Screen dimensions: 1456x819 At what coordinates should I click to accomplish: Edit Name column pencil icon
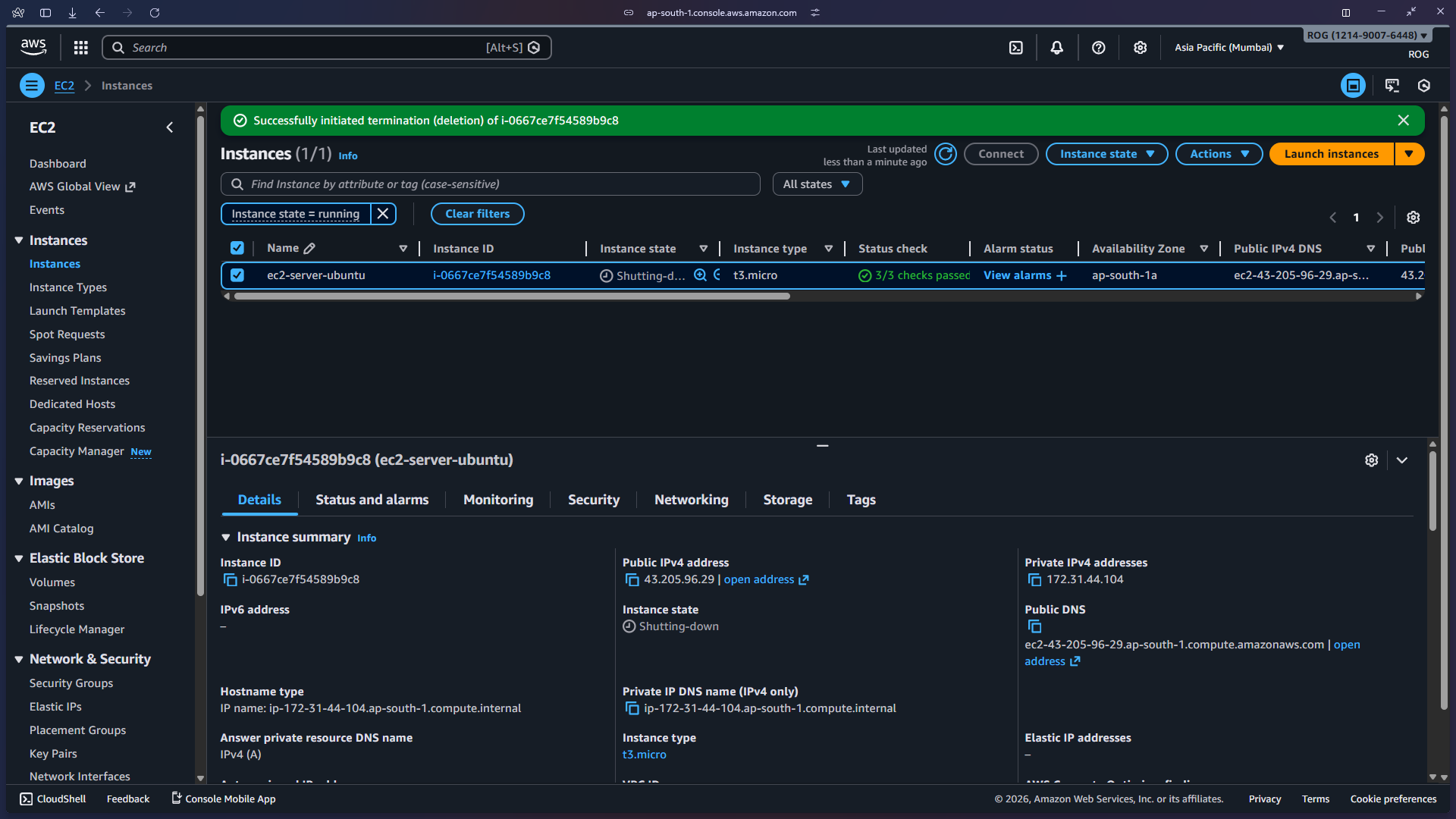(309, 249)
